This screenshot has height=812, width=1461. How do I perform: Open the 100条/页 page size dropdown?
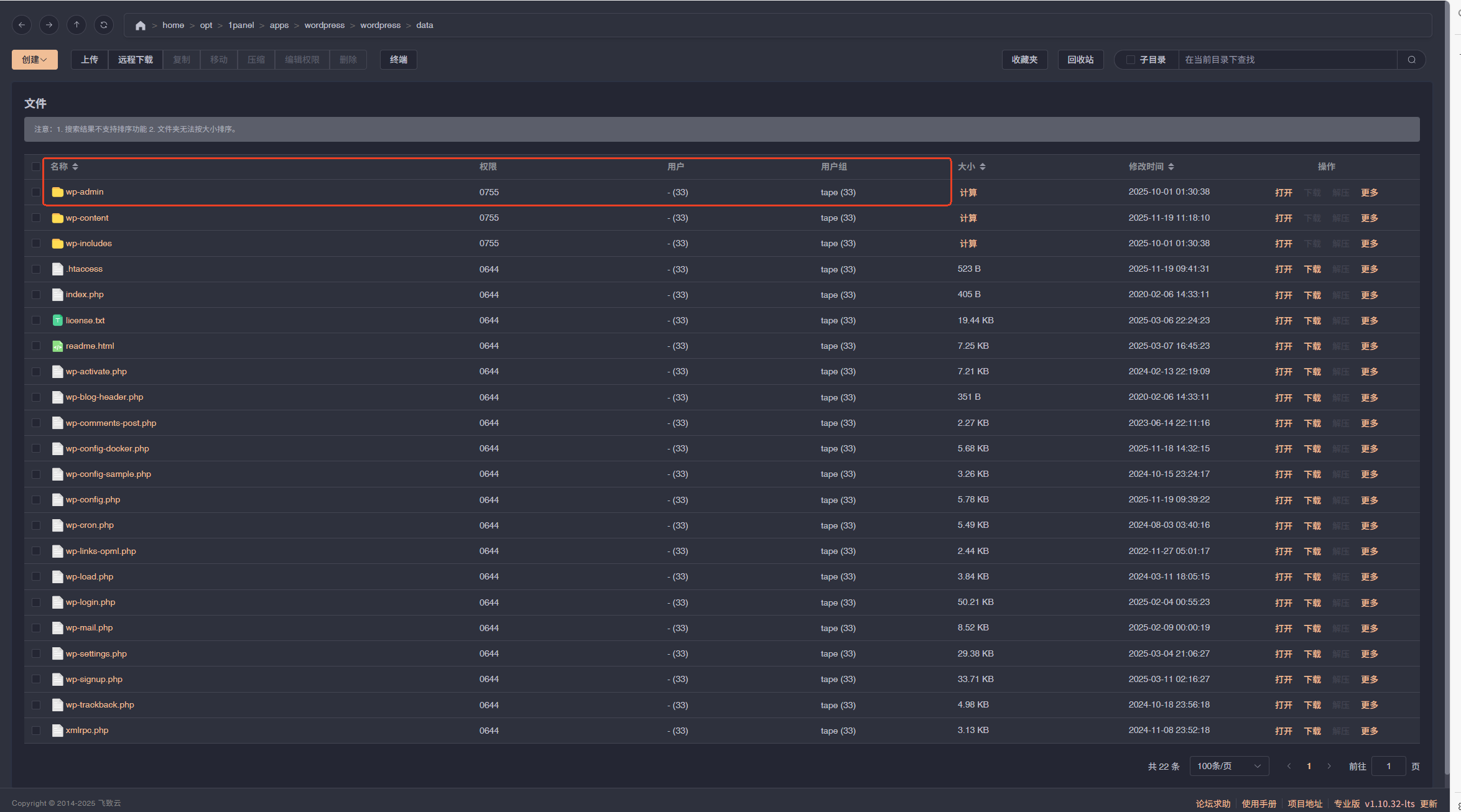(1228, 766)
